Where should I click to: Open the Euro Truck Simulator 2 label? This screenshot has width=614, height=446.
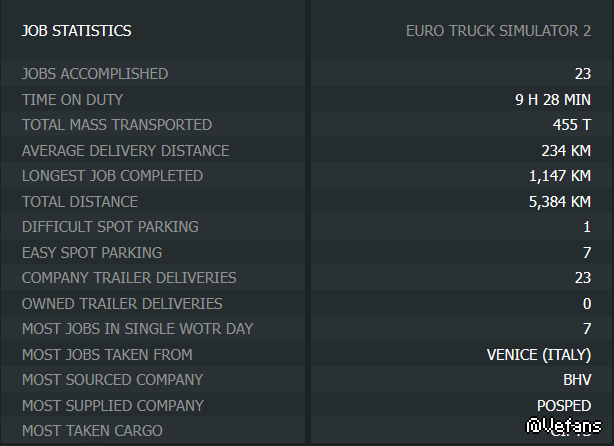coord(498,31)
